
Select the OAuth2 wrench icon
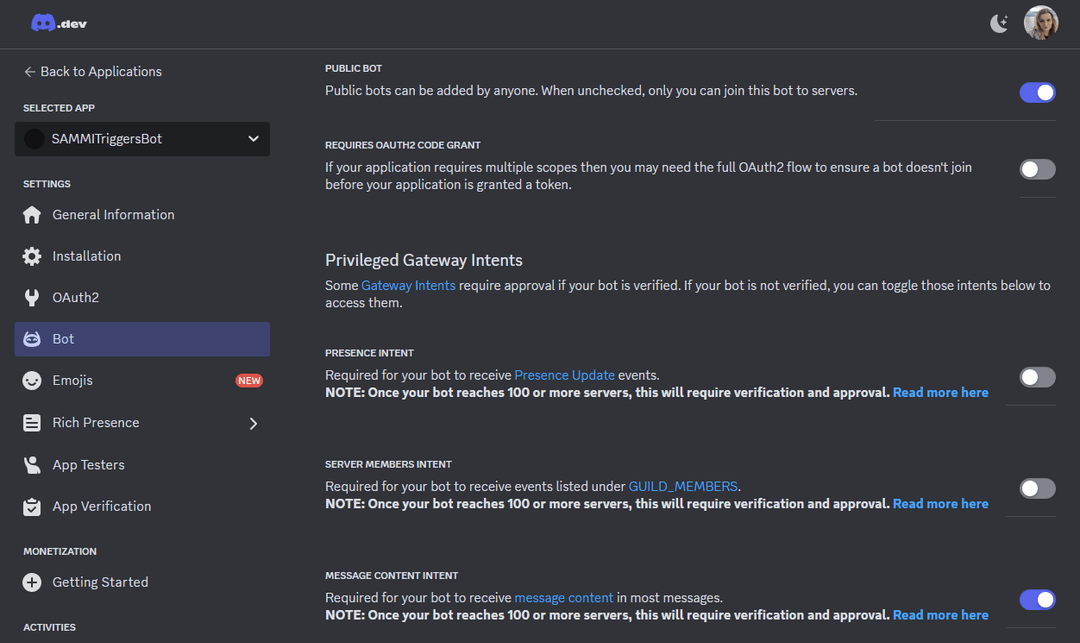32,297
